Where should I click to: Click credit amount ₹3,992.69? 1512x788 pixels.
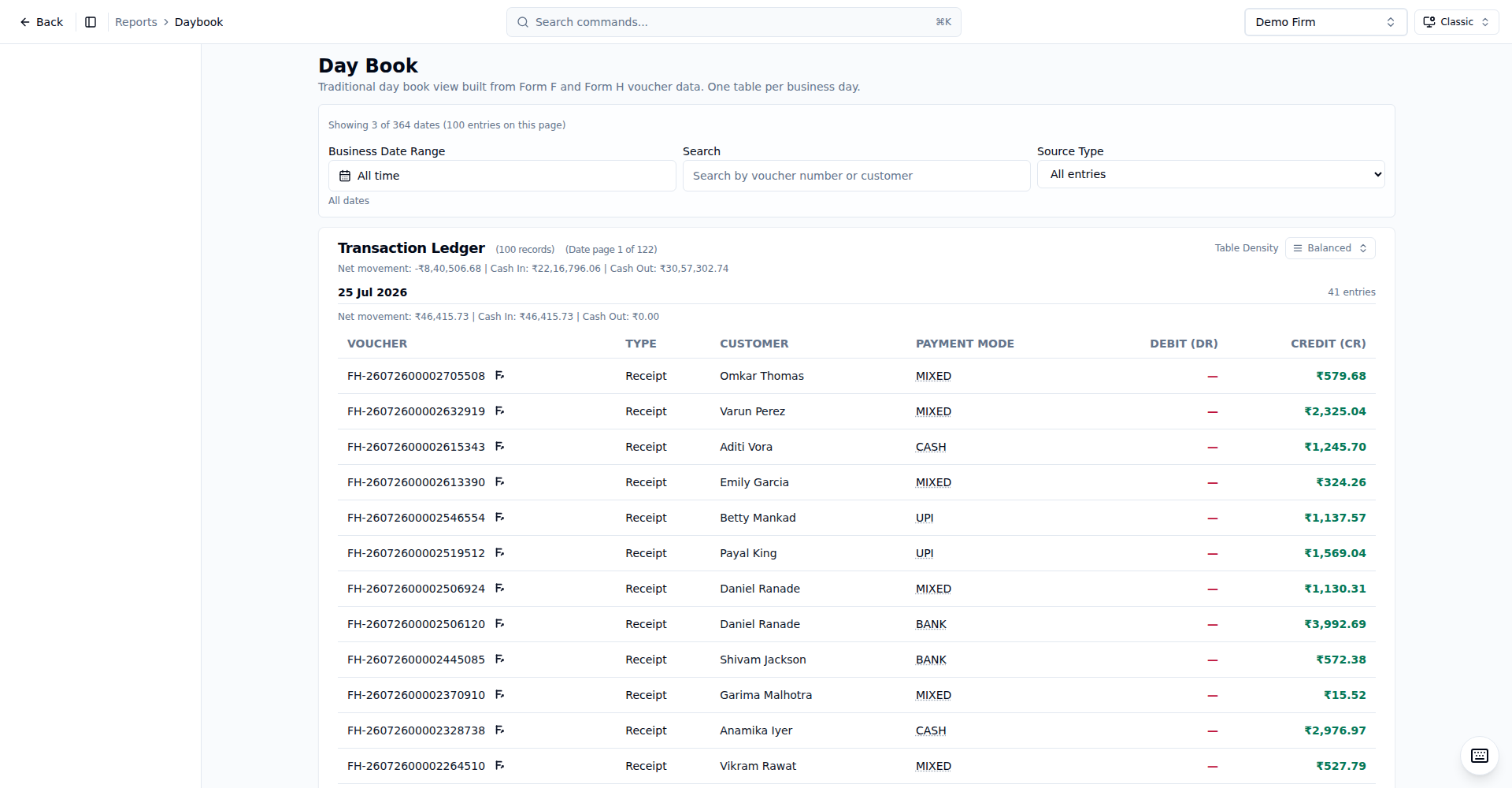click(1335, 624)
